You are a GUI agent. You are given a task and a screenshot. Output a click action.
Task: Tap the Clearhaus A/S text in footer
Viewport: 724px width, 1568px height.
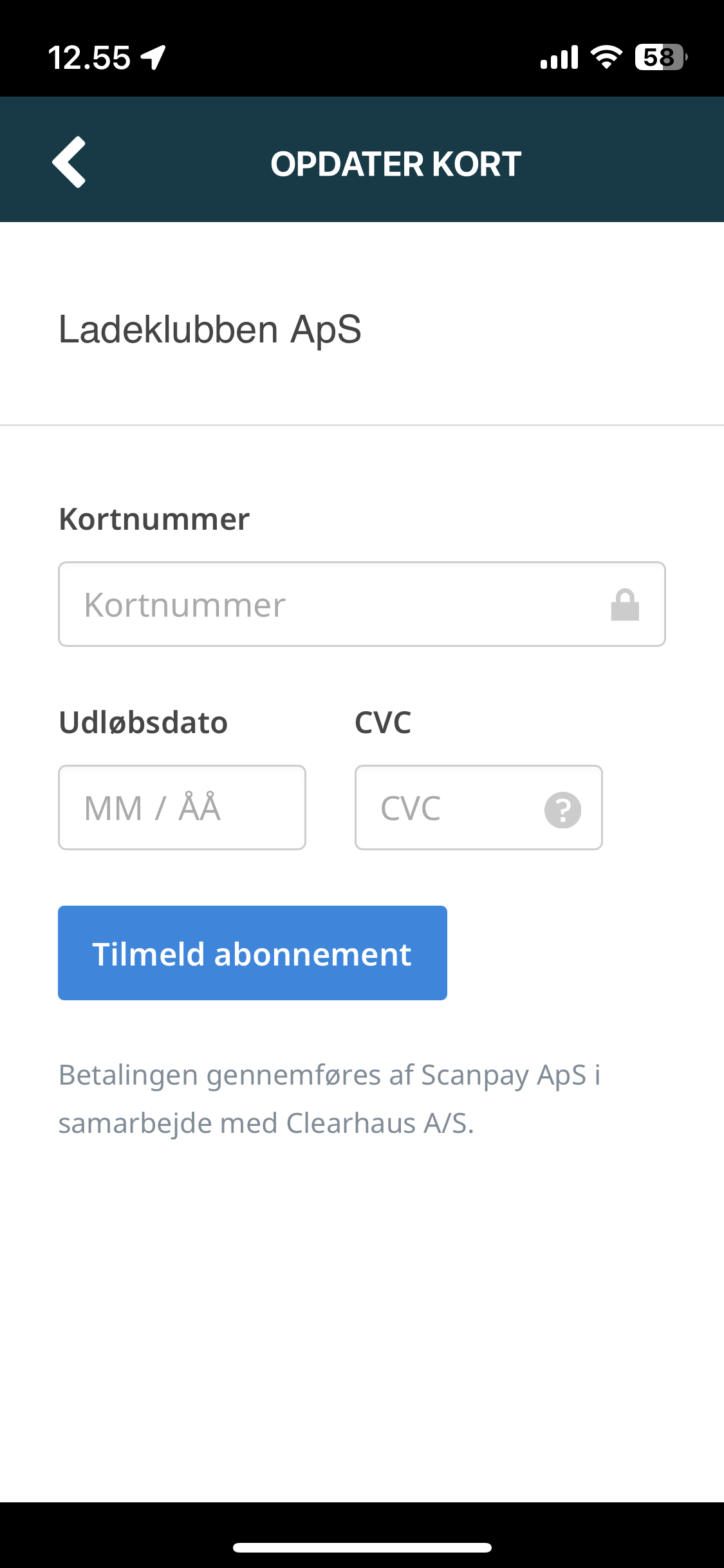coord(380,1123)
